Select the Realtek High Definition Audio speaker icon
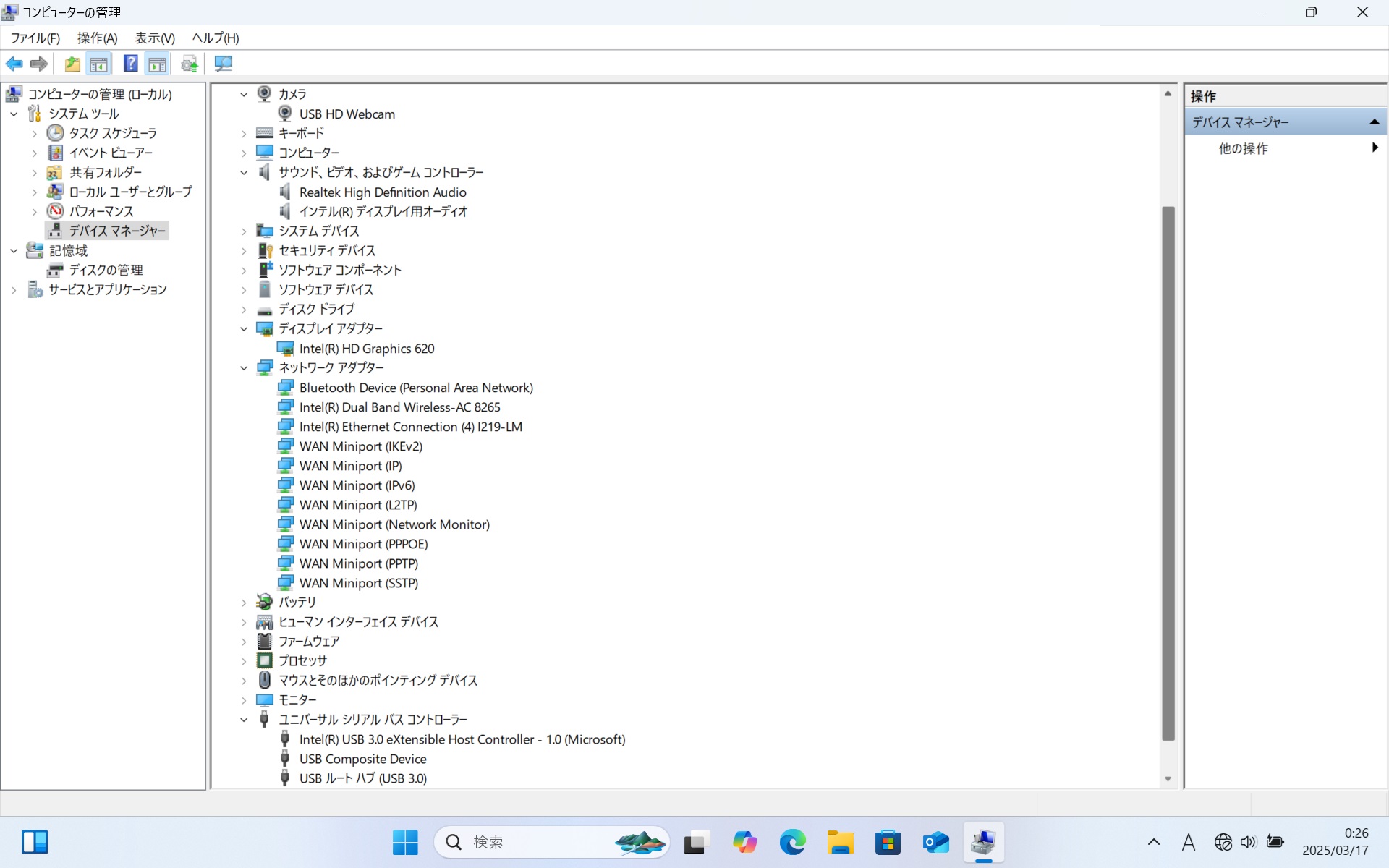This screenshot has width=1389, height=868. point(285,192)
